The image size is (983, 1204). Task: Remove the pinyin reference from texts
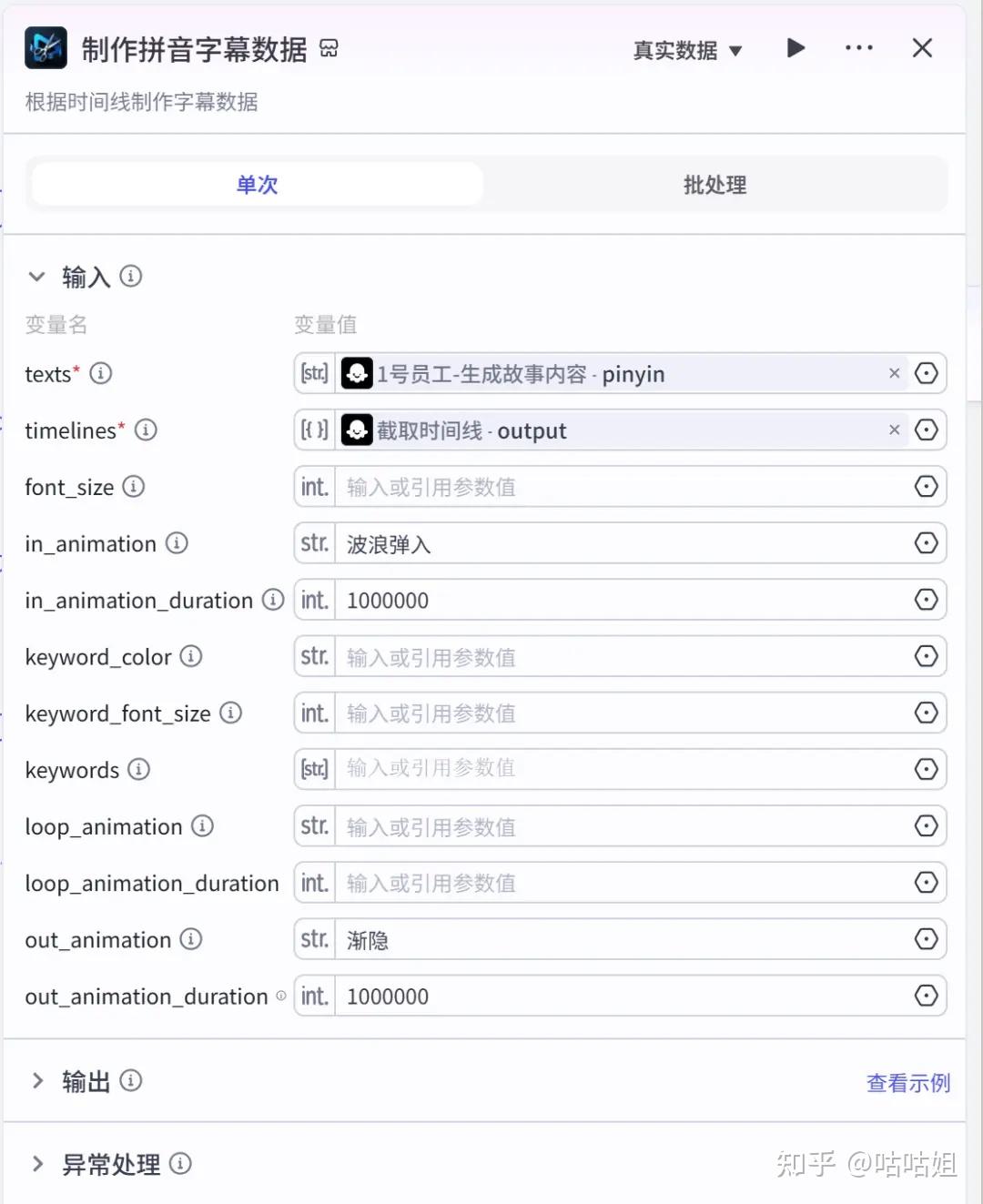coord(894,374)
